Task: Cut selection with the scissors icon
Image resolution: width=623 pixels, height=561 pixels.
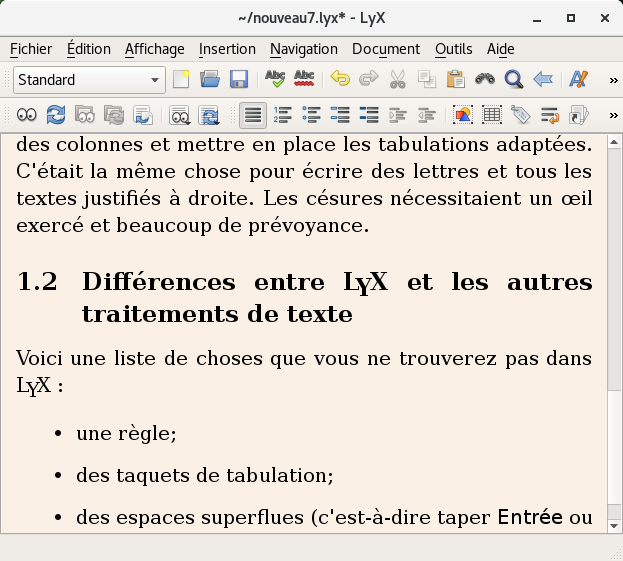Action: pos(398,79)
